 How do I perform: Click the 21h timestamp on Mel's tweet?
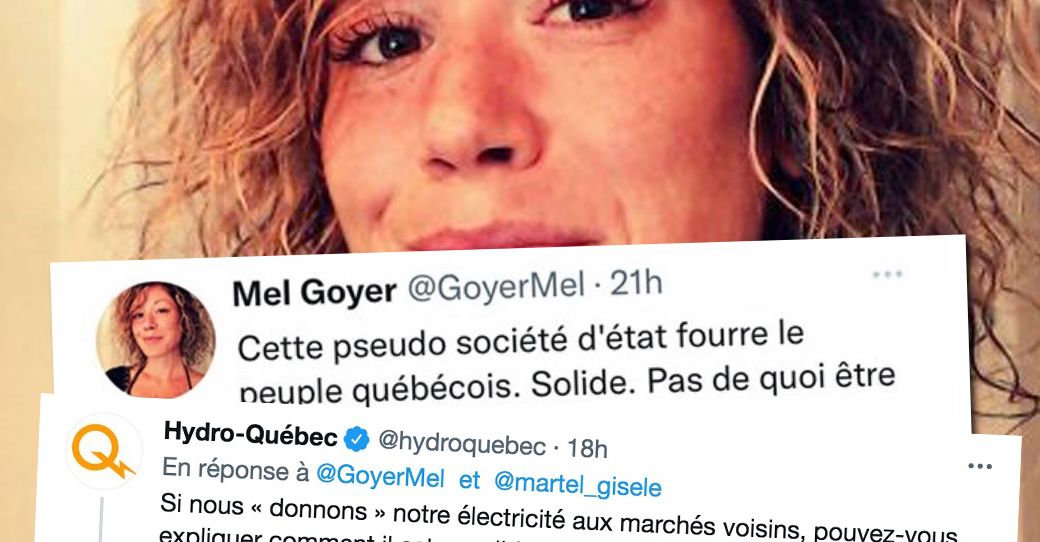[x=636, y=283]
